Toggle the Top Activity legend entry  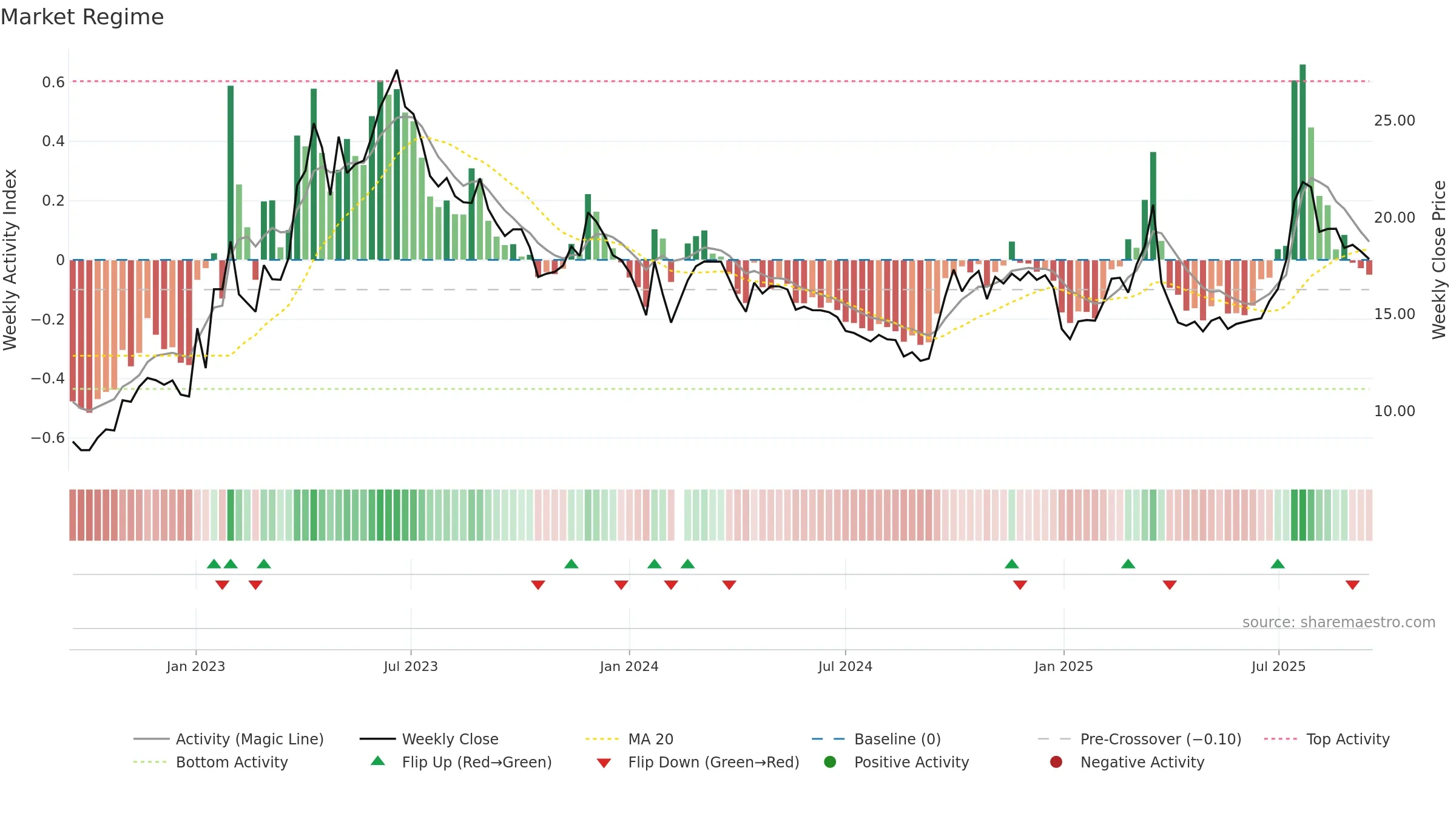[x=1326, y=739]
